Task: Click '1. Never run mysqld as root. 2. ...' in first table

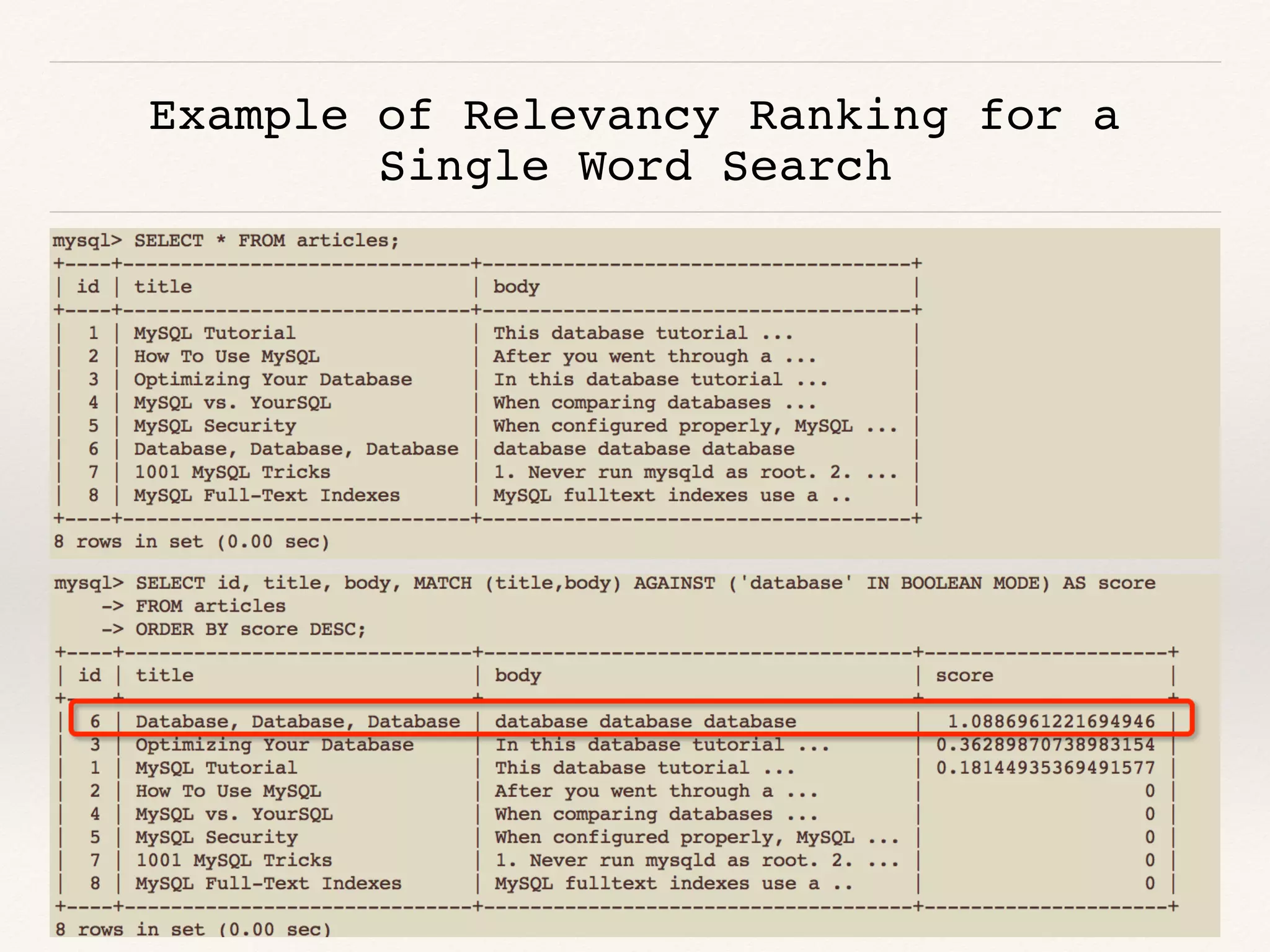Action: pos(695,472)
